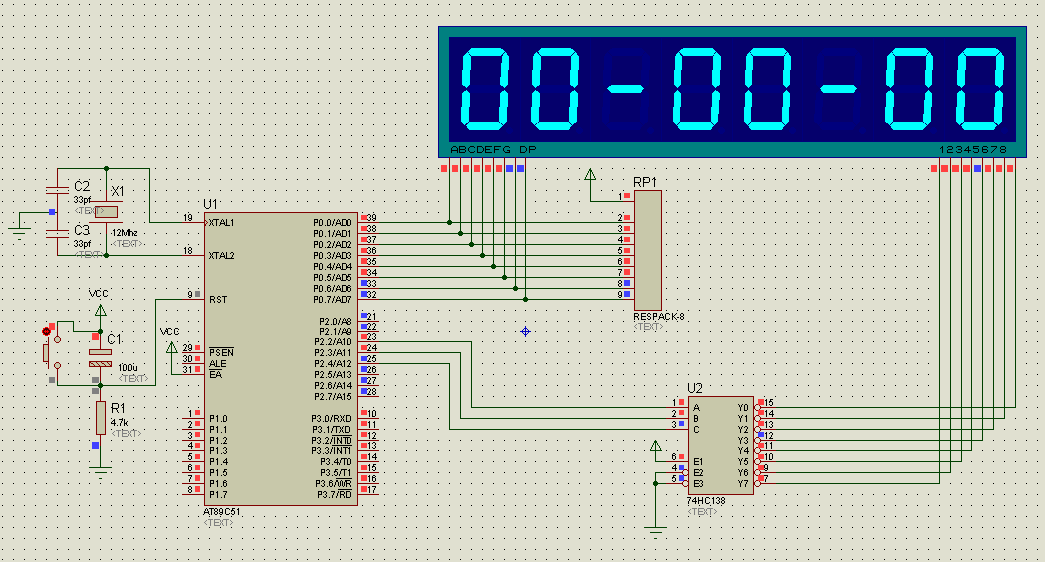Select the AT89C51 microcontroller U1 body
Screen dimensions: 1045x562
(281, 359)
